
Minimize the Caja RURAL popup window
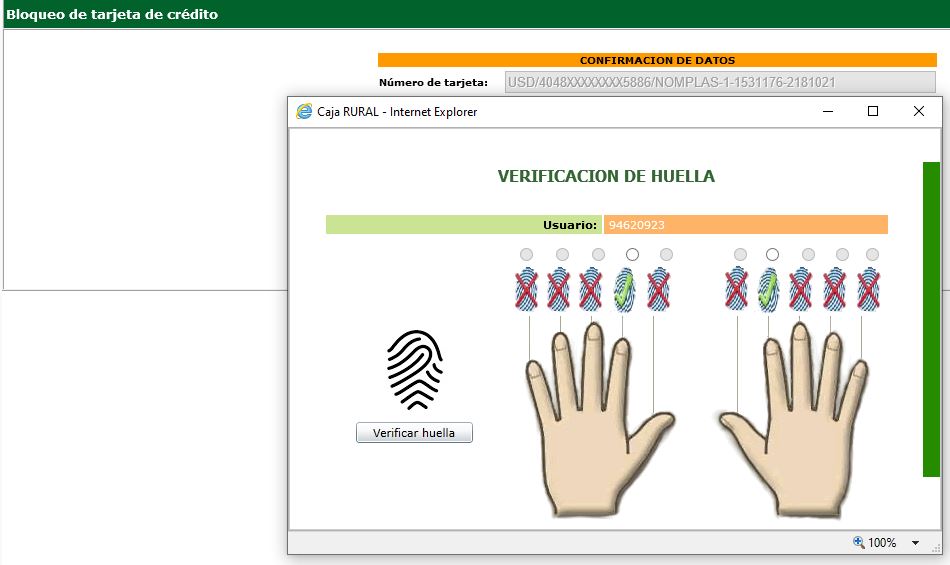(826, 112)
